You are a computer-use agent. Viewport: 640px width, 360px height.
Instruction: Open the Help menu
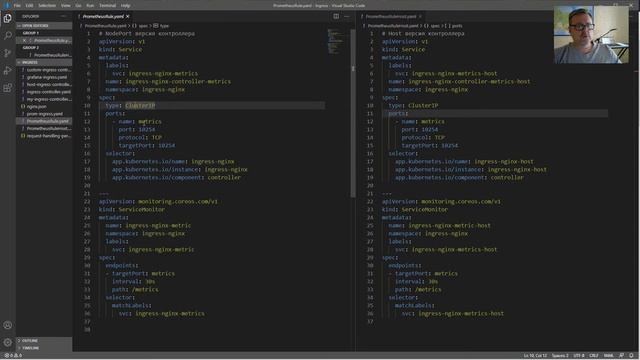125,6
